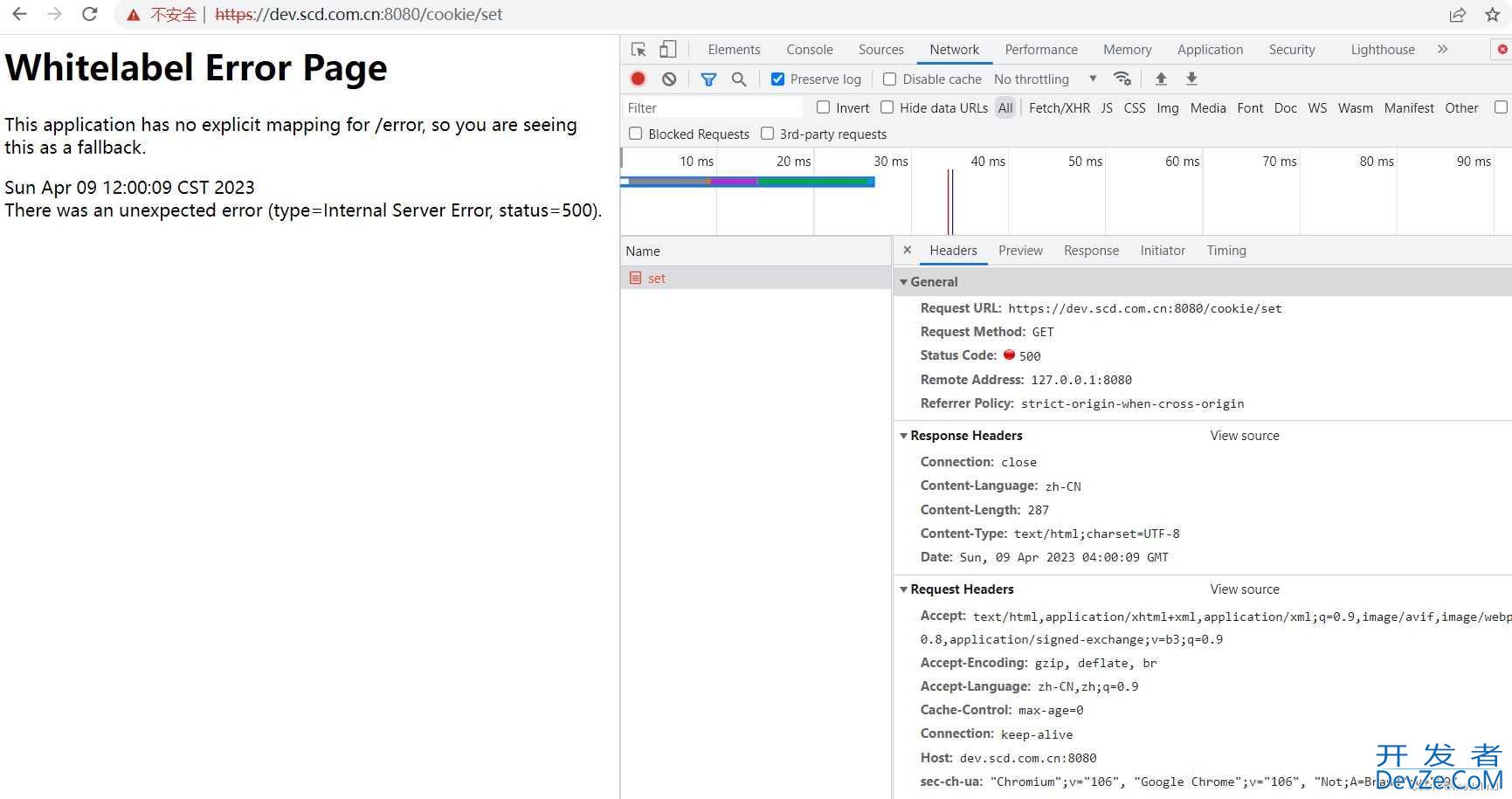
Task: Show the Timing tab of request
Action: [1226, 250]
